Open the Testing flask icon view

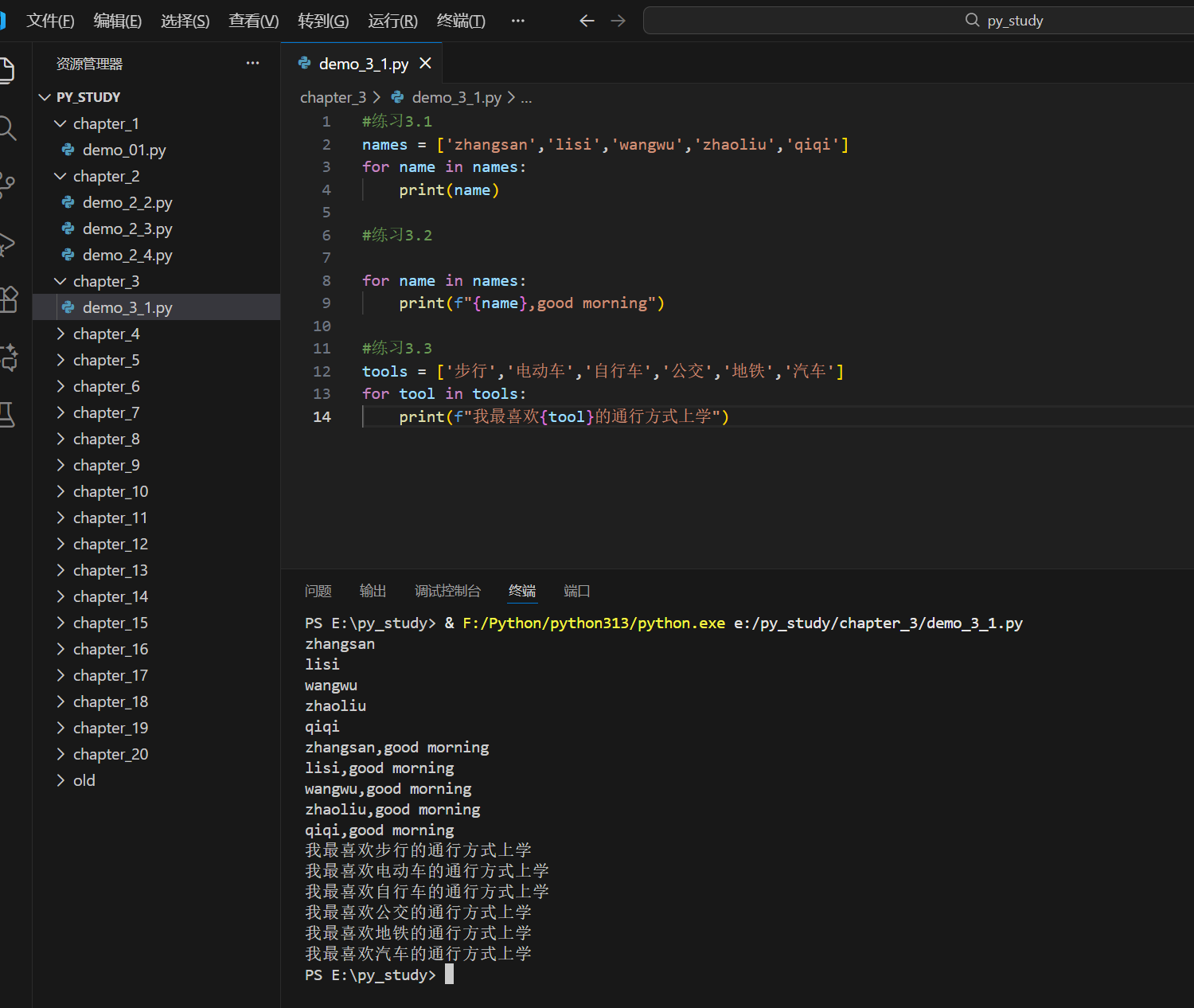(6, 414)
